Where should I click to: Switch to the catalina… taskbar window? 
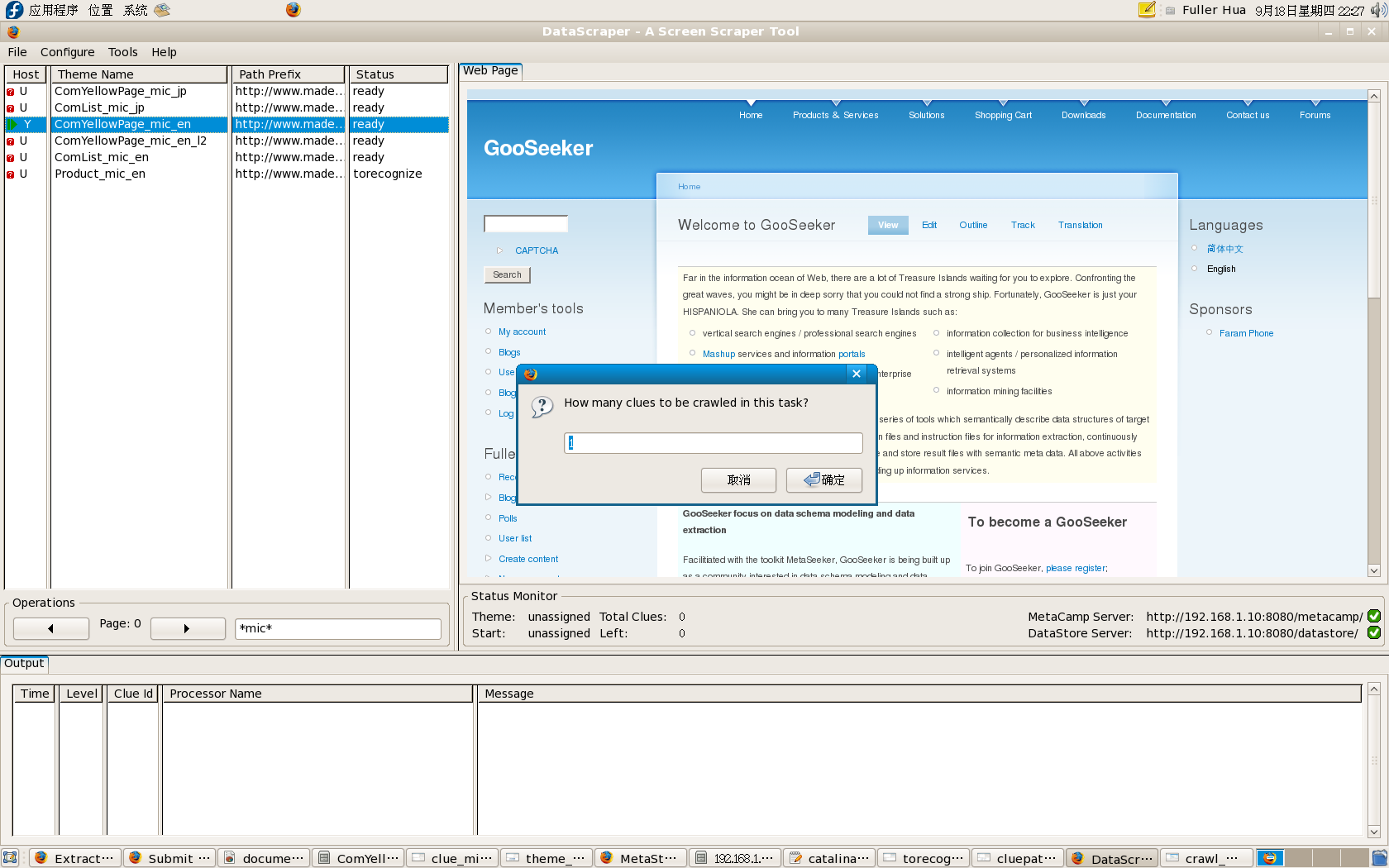tap(829, 858)
